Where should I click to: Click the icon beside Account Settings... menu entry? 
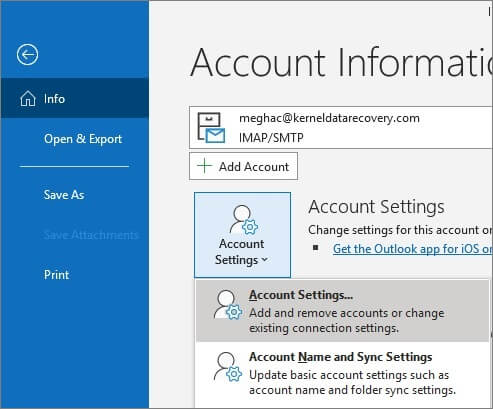pos(228,305)
